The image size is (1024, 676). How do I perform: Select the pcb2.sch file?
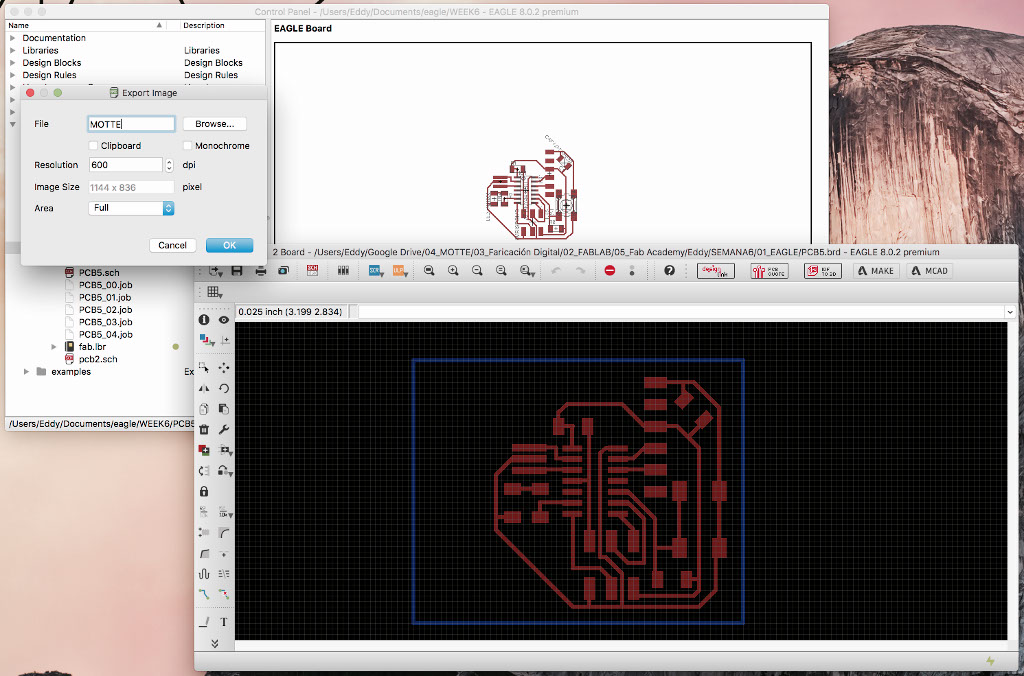point(98,359)
